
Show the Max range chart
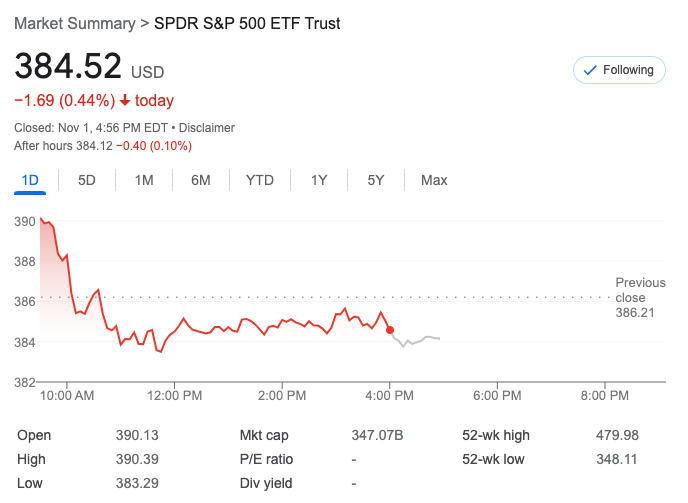coord(434,180)
